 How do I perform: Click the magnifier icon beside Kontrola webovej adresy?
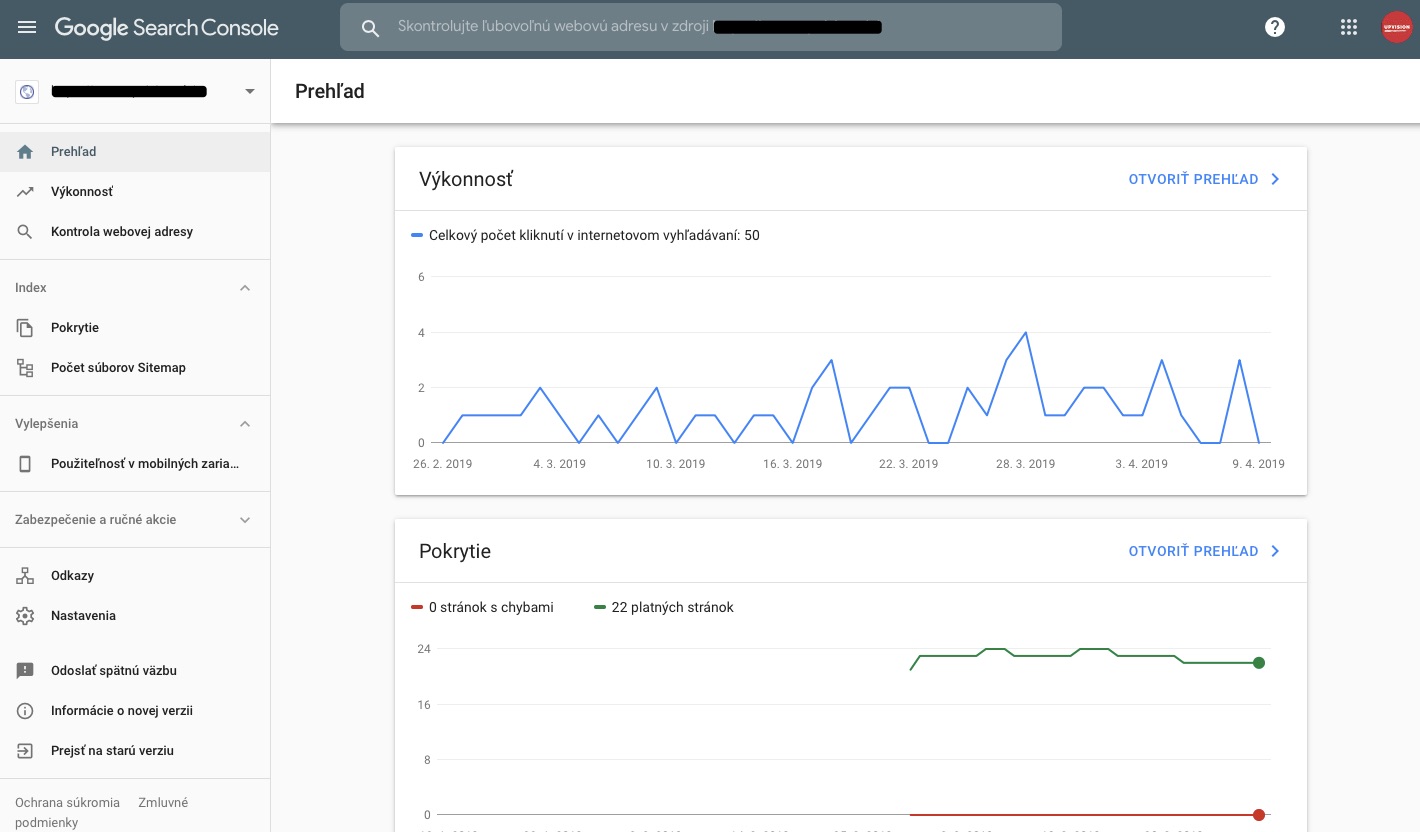(26, 232)
